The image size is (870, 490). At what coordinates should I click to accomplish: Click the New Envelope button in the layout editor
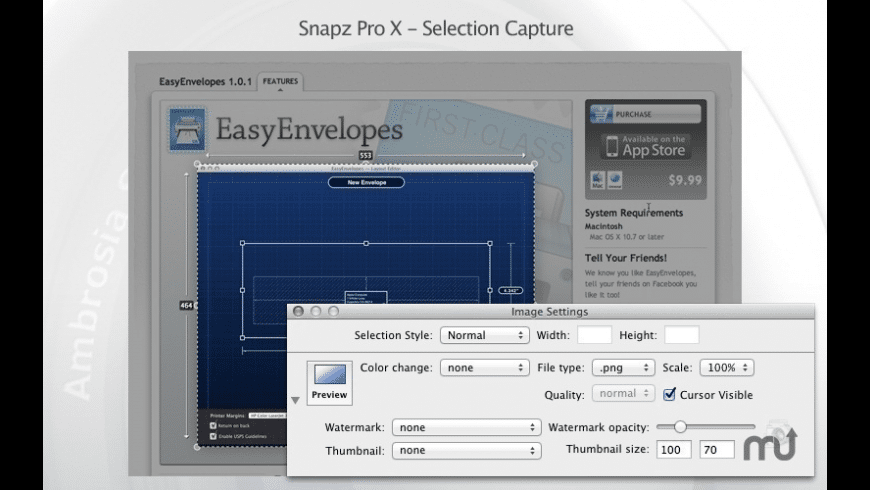[x=366, y=182]
